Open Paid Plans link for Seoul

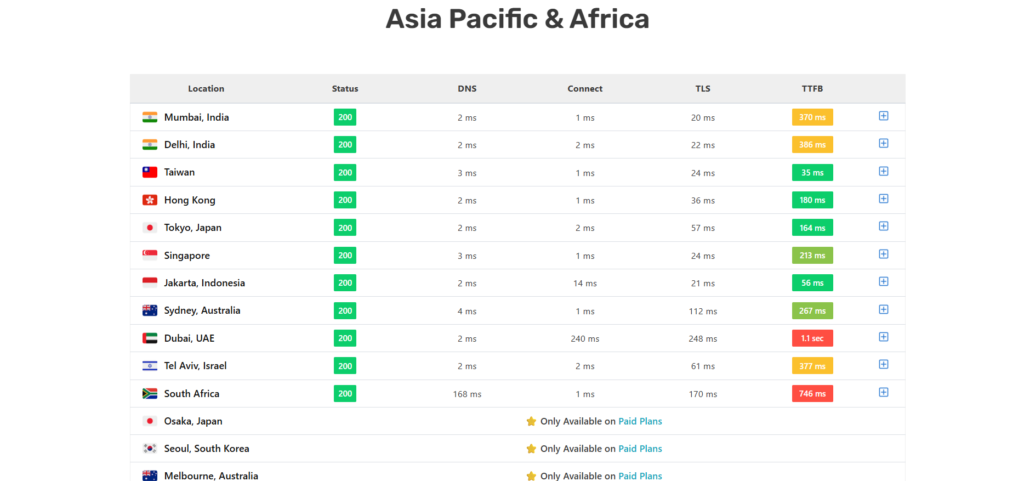tap(640, 449)
